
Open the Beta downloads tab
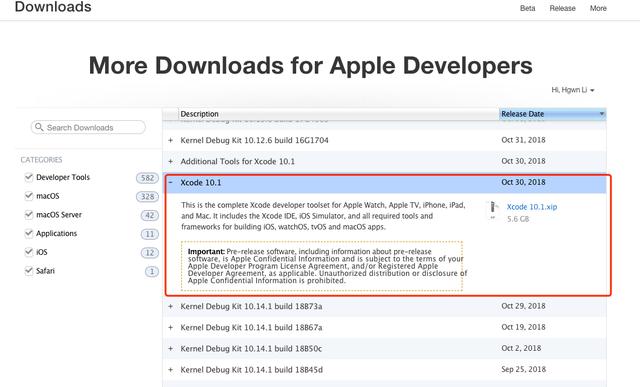[x=527, y=8]
